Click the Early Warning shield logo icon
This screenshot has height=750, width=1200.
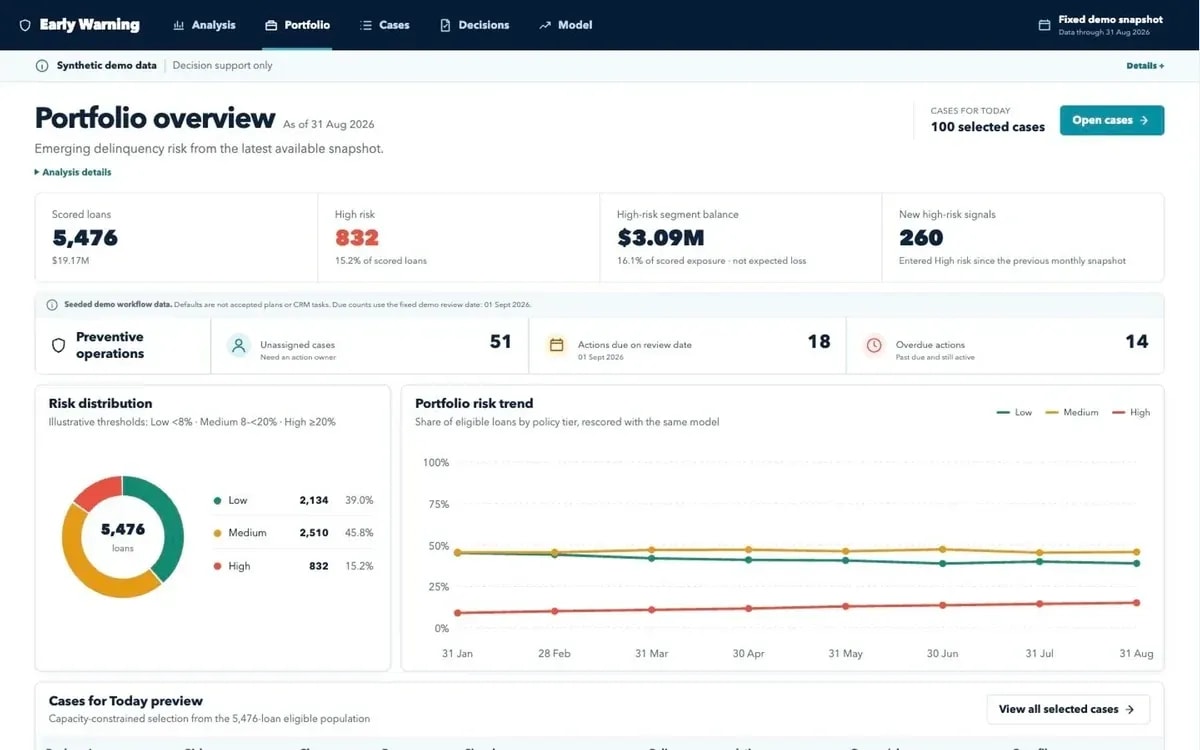tap(25, 25)
